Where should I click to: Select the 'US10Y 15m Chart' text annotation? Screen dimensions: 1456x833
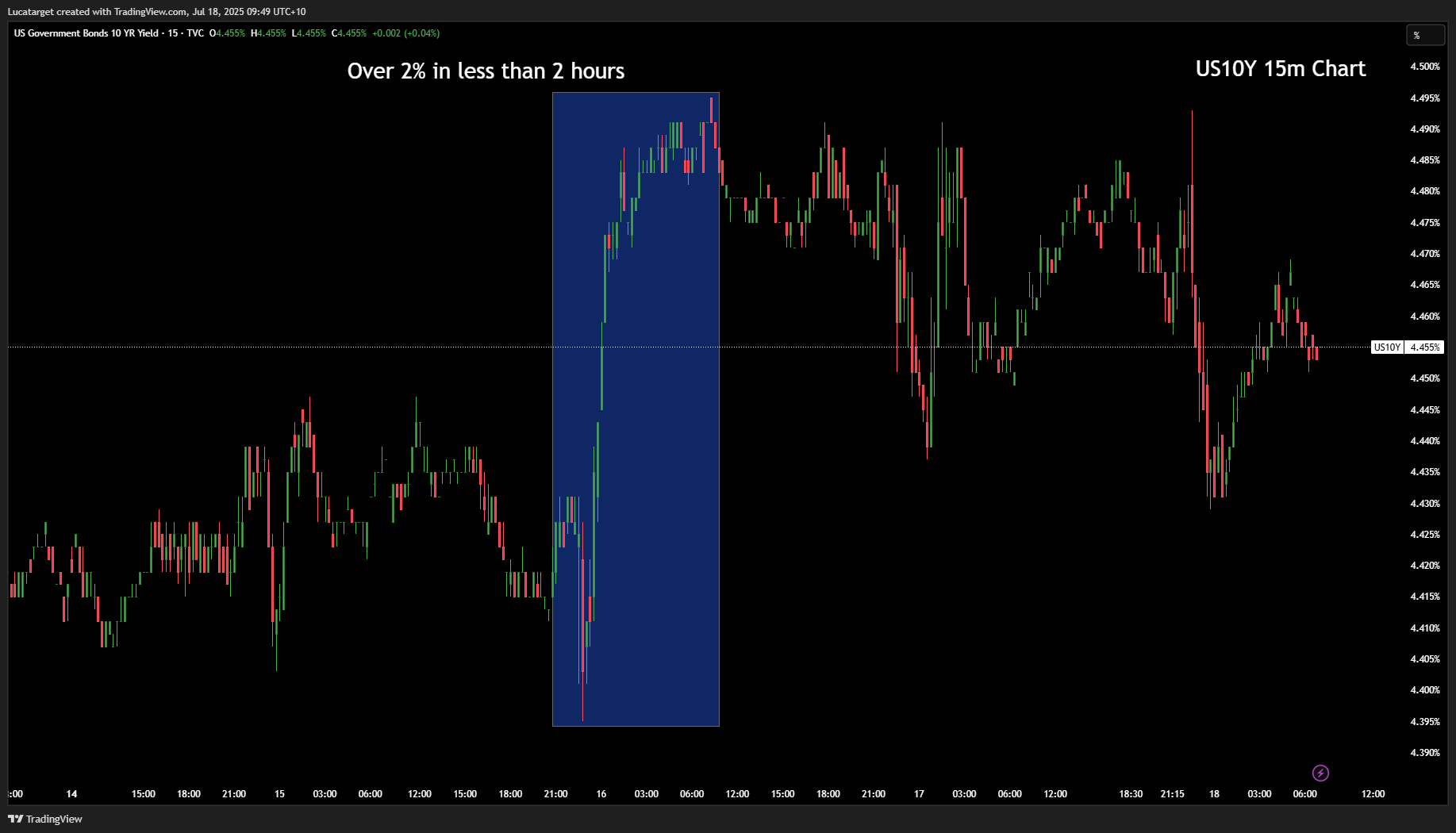[x=1280, y=69]
